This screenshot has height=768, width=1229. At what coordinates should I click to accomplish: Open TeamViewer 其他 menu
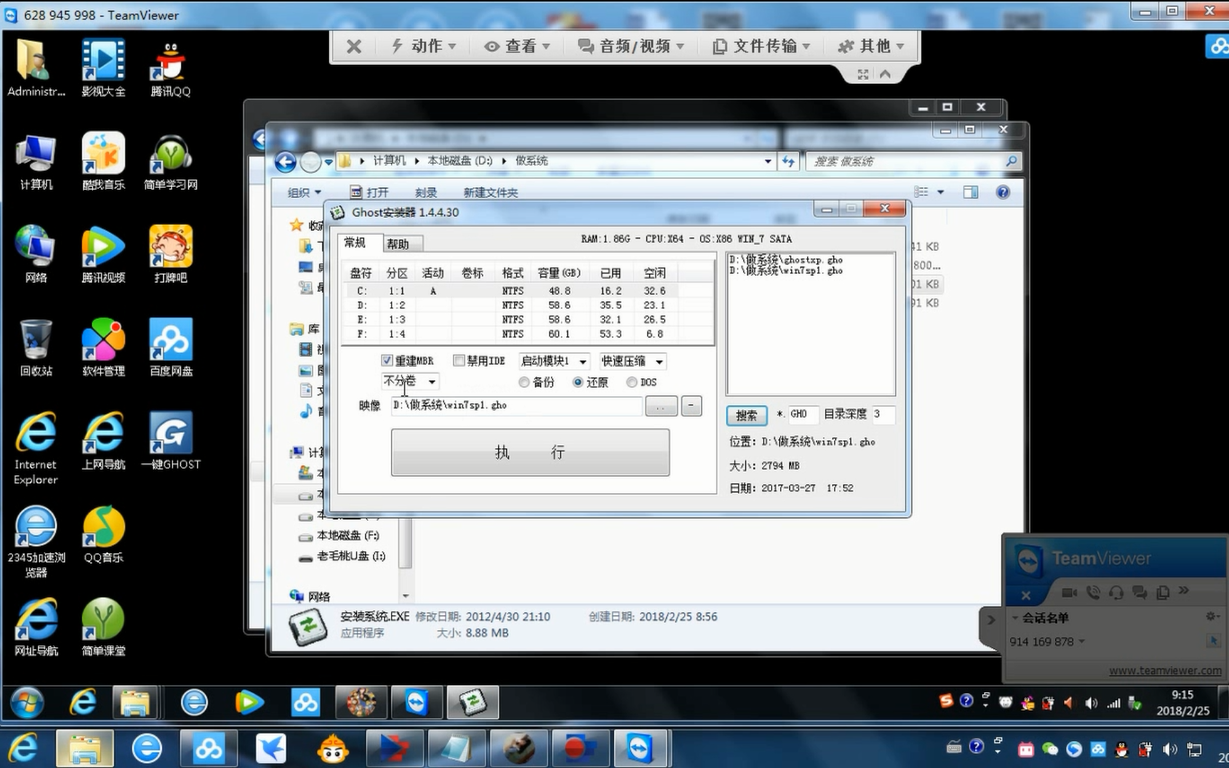pyautogui.click(x=871, y=46)
